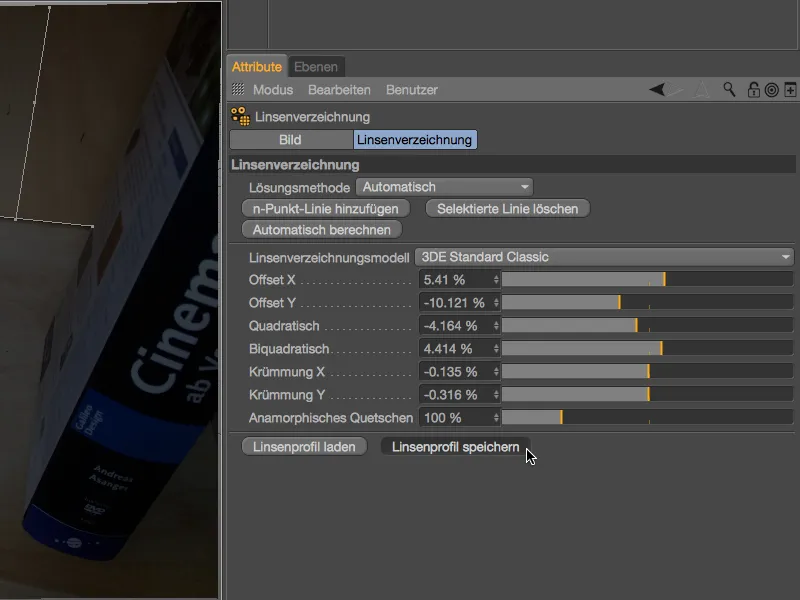Click the Krümmung Y slider bar
The width and height of the screenshot is (800, 600).
pos(647,394)
